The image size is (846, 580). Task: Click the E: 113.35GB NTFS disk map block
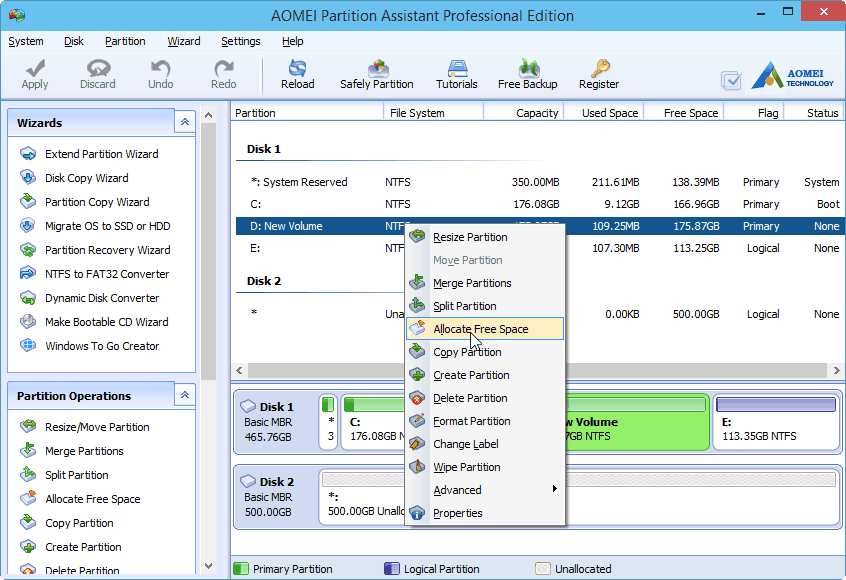(776, 422)
